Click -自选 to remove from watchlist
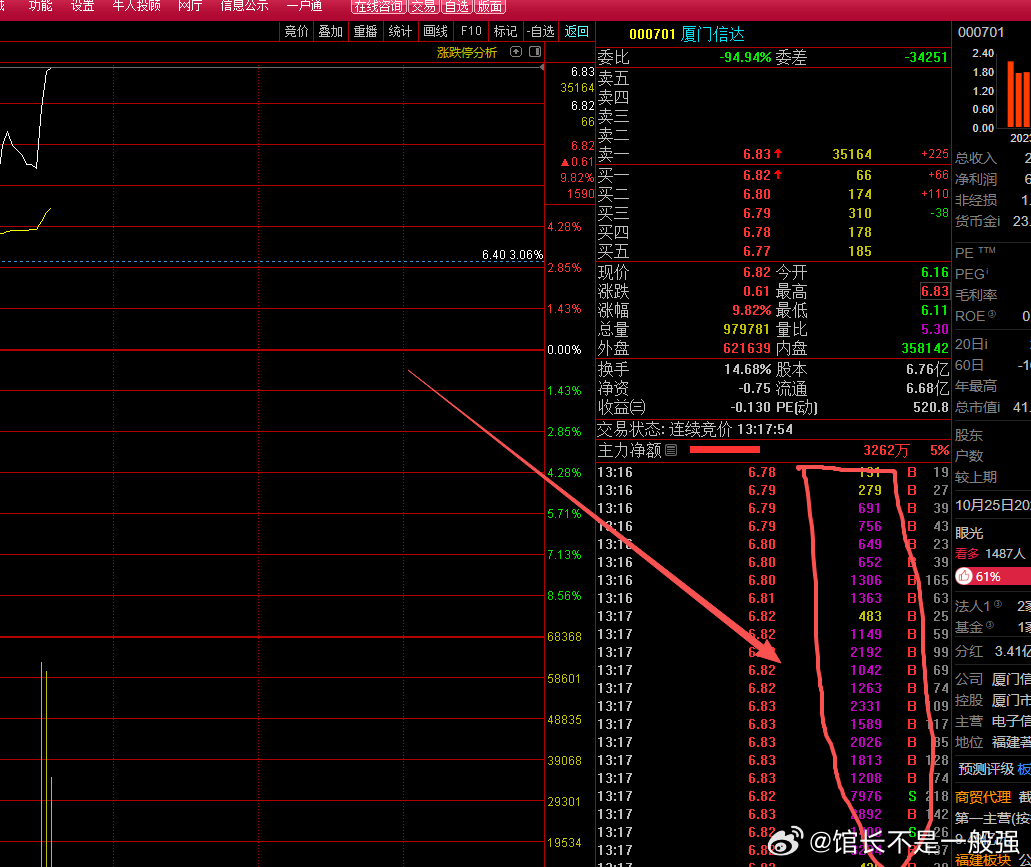Screen dimensions: 1031x867 coord(540,32)
